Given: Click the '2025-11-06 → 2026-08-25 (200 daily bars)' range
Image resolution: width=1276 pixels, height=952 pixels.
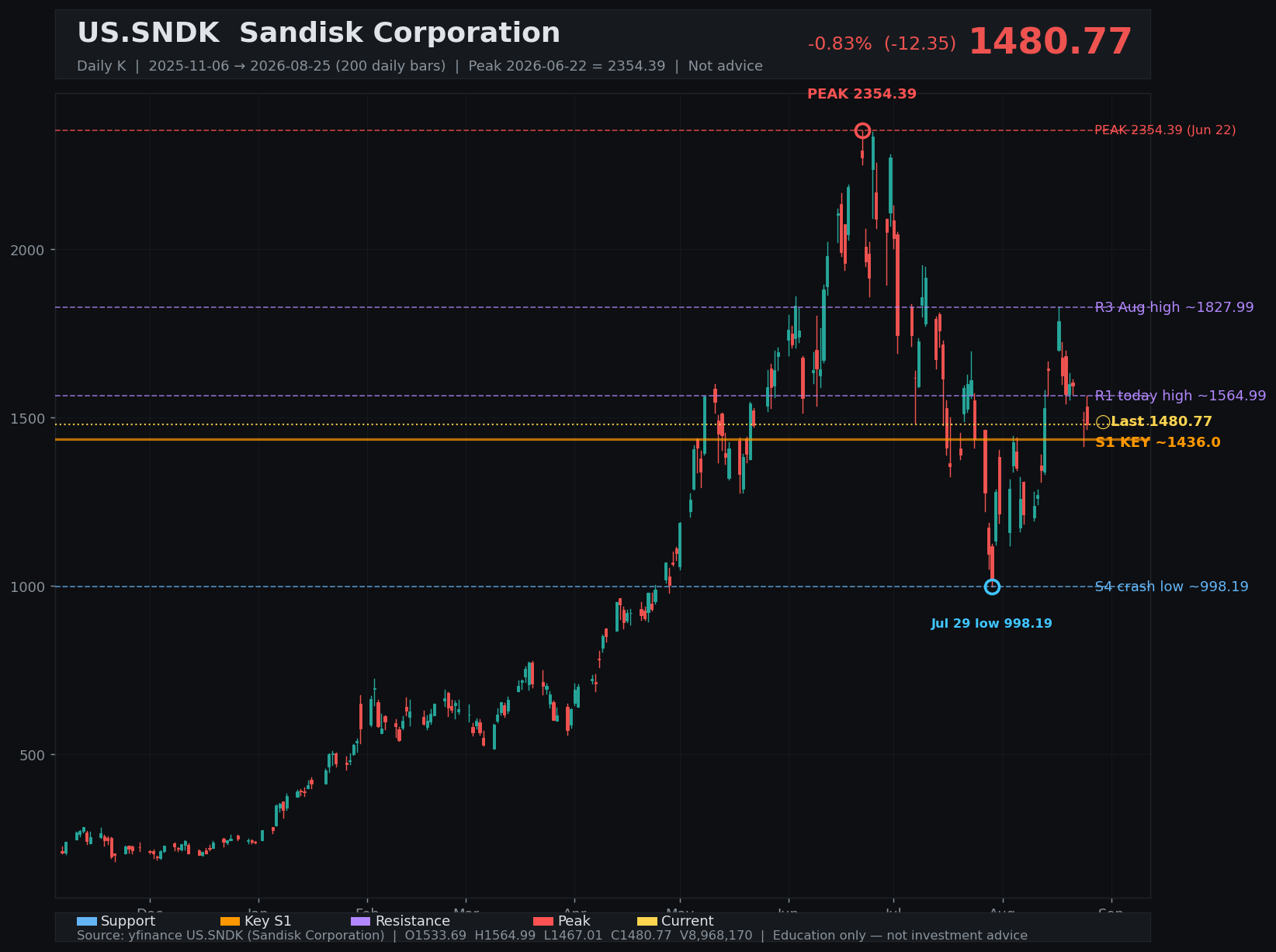Looking at the screenshot, I should coord(297,66).
